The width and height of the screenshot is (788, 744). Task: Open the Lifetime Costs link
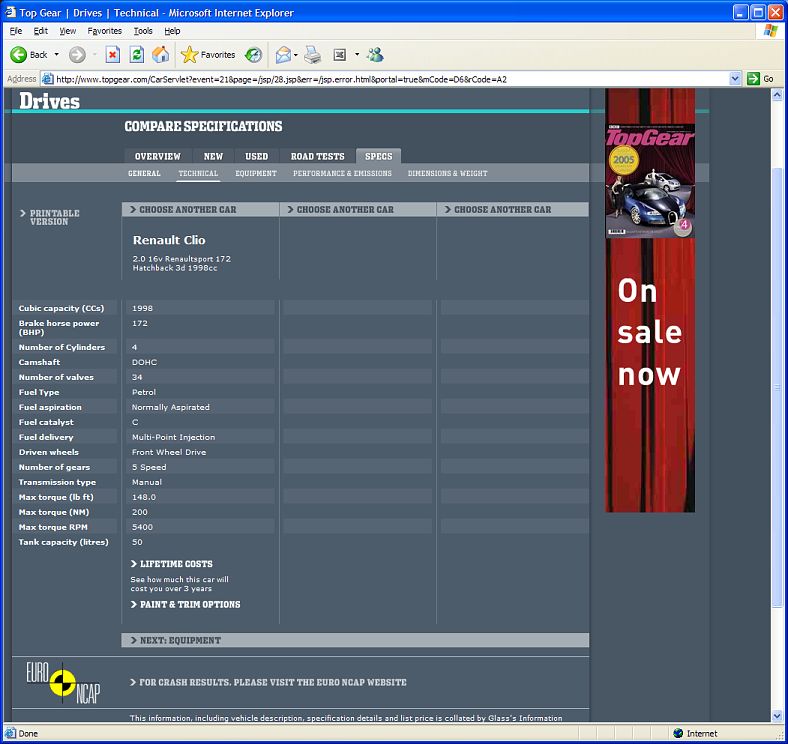171,564
